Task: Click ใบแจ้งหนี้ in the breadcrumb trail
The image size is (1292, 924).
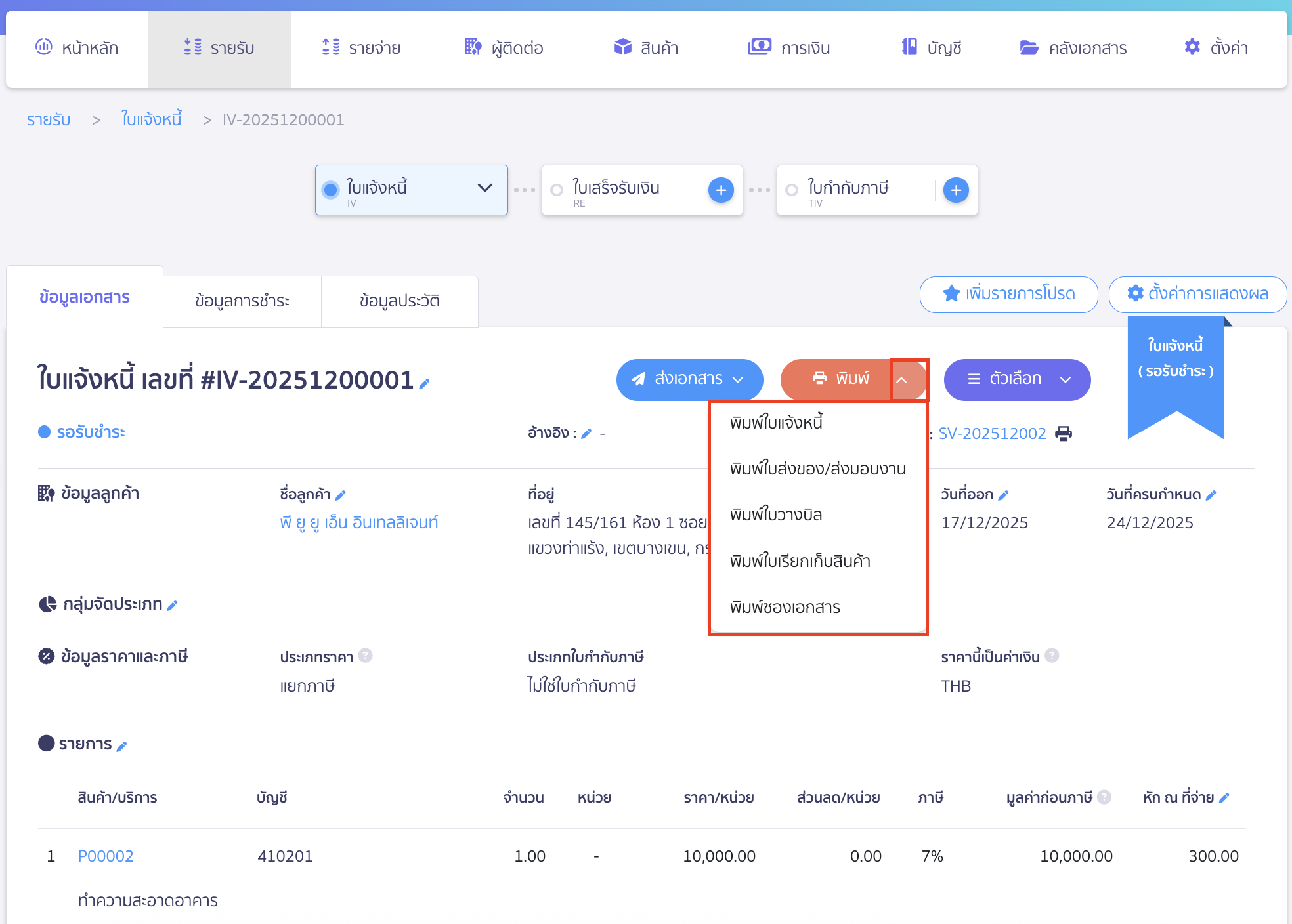Action: [x=151, y=119]
